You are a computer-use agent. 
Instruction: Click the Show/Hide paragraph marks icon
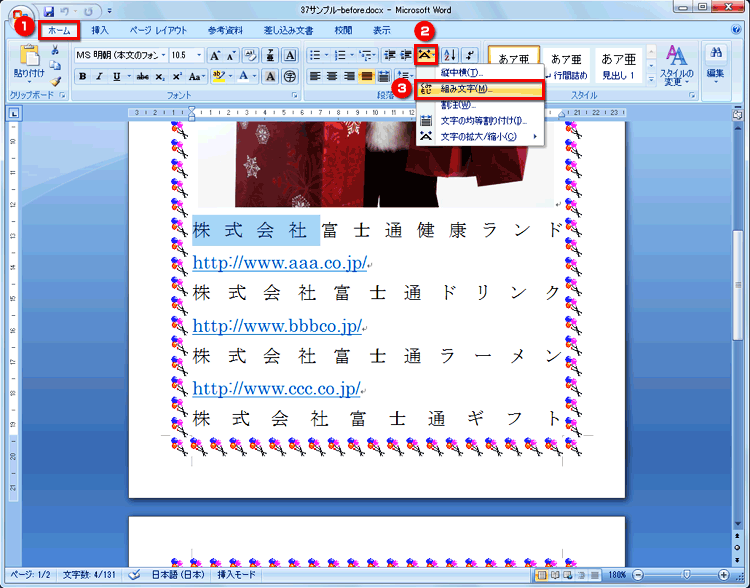click(470, 55)
